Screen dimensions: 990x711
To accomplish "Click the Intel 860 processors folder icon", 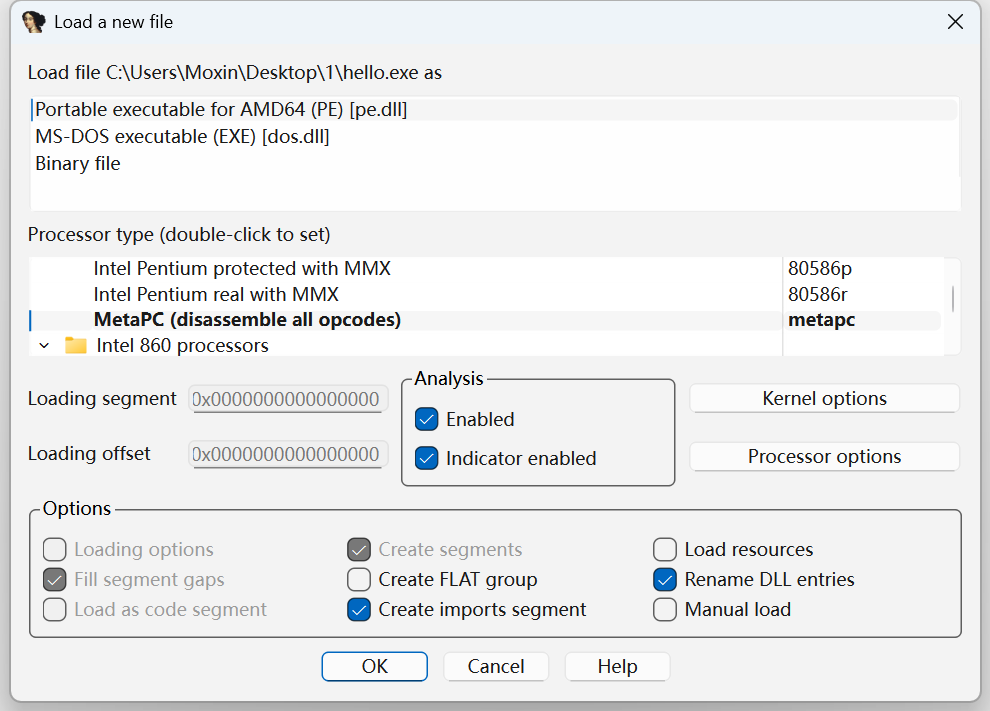I will pos(76,346).
